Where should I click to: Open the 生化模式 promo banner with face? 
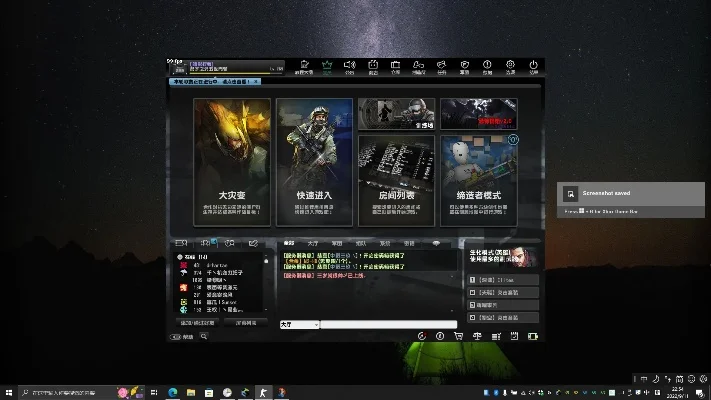[x=503, y=258]
